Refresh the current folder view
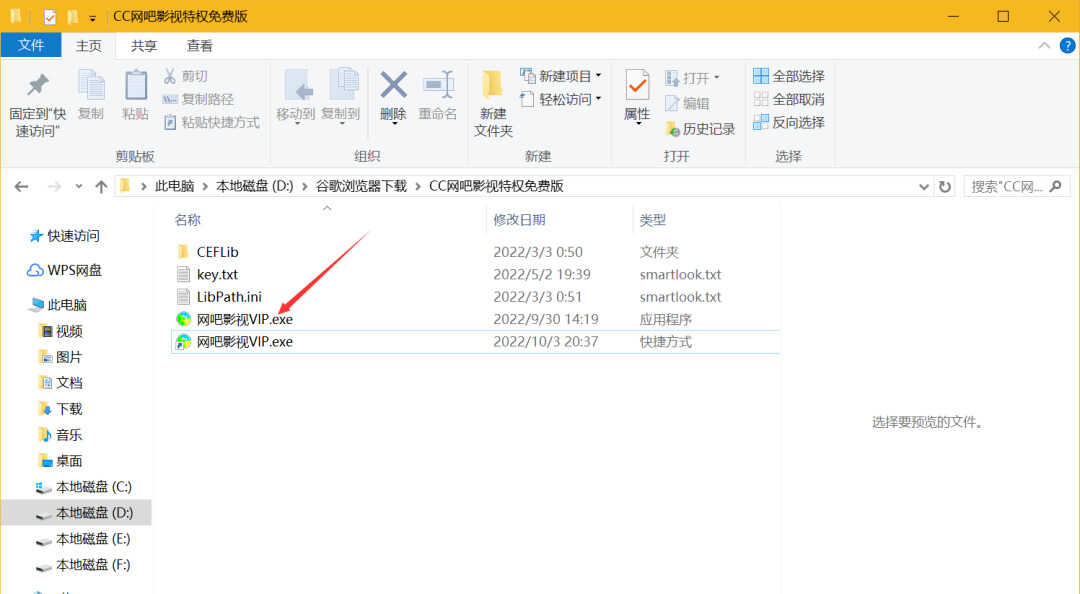1080x594 pixels. (945, 186)
